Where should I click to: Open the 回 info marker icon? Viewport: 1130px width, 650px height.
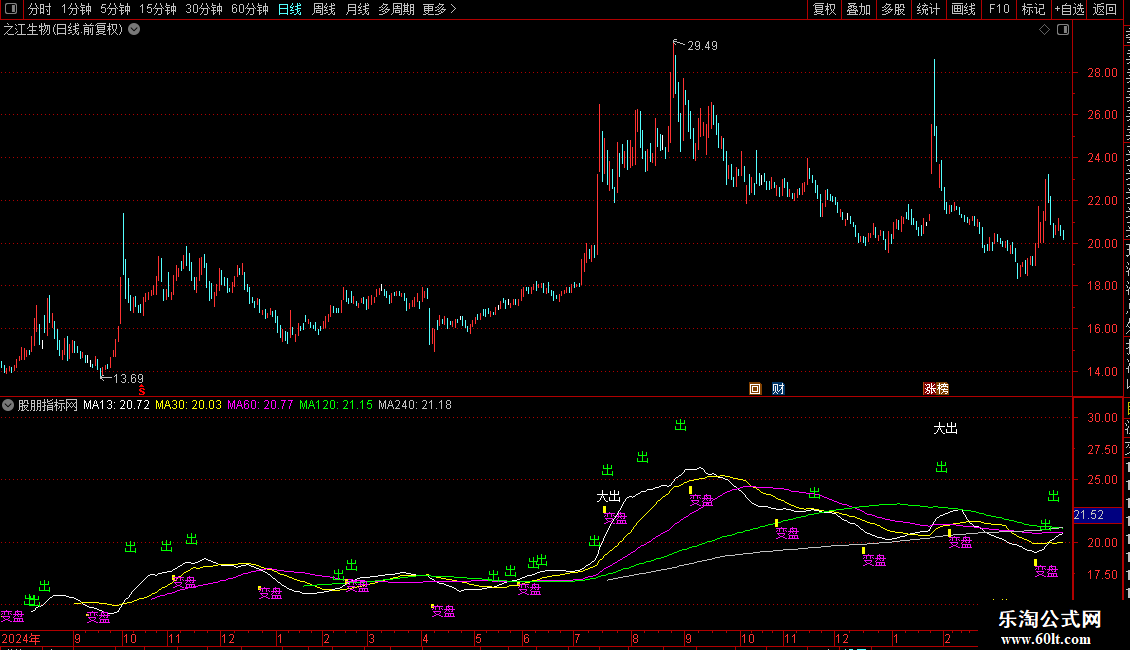(755, 388)
